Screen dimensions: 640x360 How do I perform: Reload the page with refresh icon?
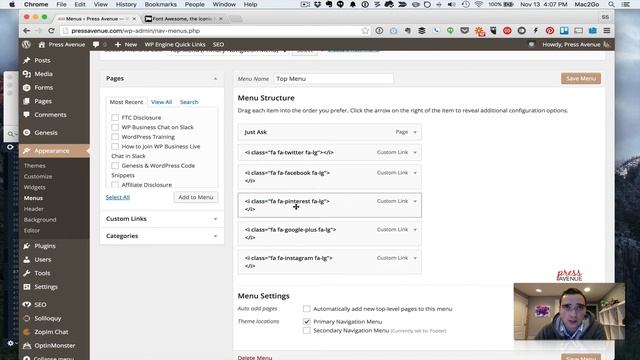[51, 31]
